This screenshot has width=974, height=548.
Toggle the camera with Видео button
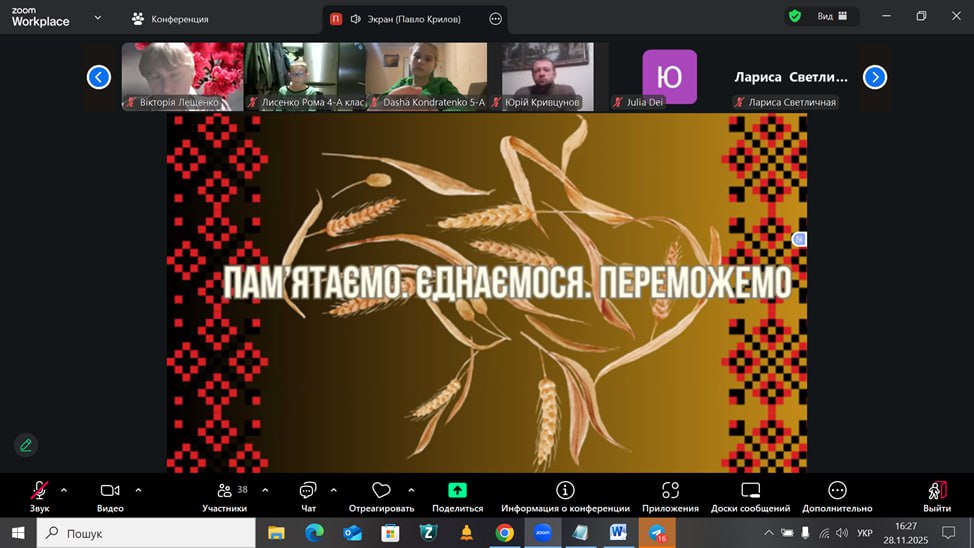110,490
